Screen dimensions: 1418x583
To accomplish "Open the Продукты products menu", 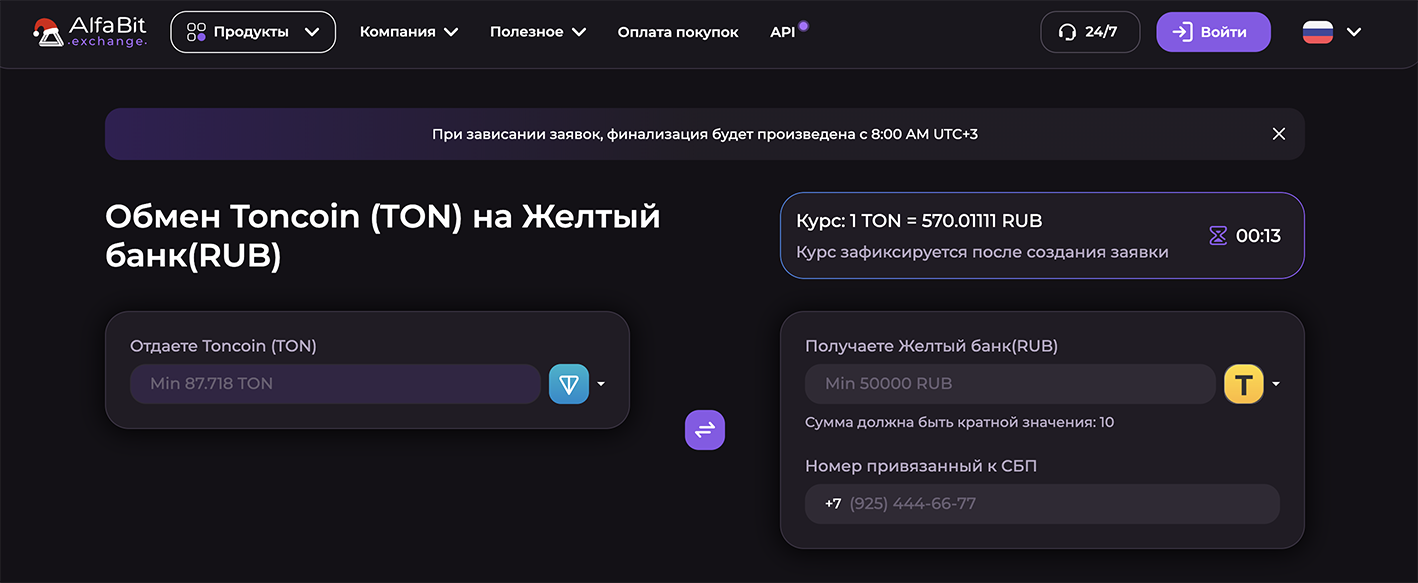I will pos(253,32).
